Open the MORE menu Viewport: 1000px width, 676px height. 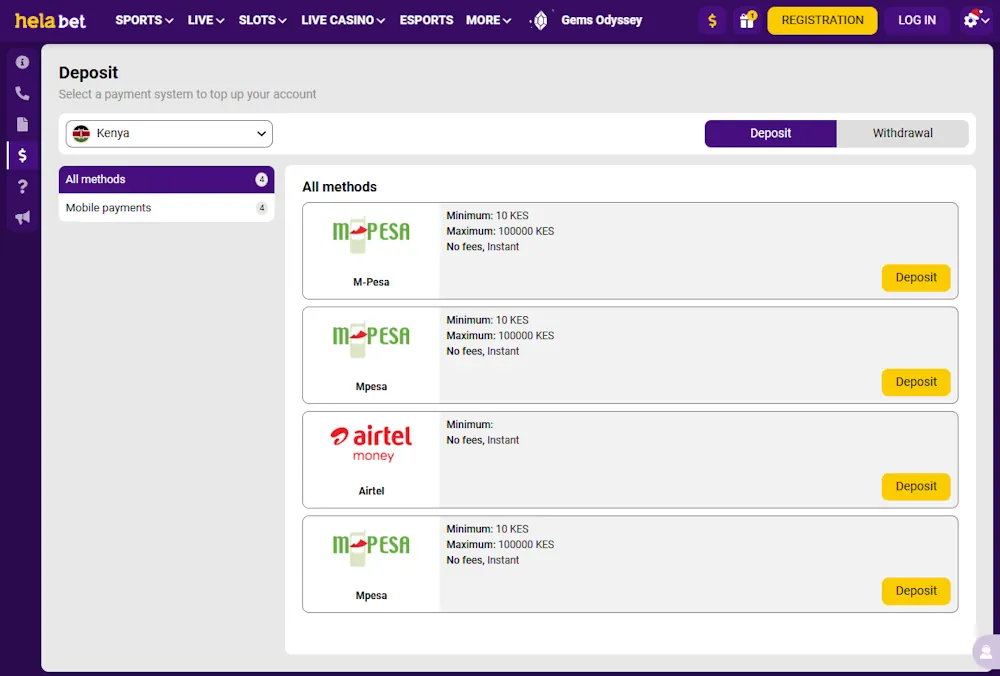click(x=488, y=20)
